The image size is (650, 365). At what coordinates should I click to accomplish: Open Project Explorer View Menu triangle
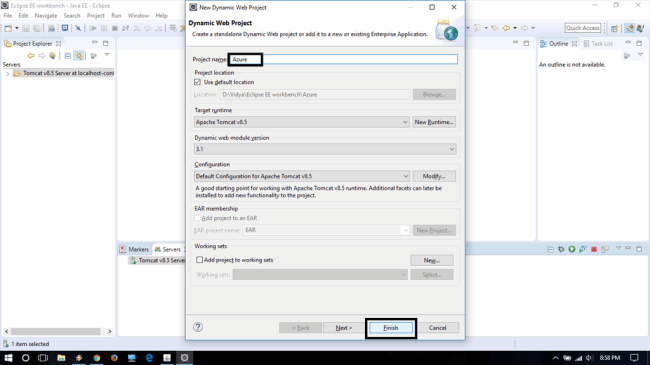[107, 55]
